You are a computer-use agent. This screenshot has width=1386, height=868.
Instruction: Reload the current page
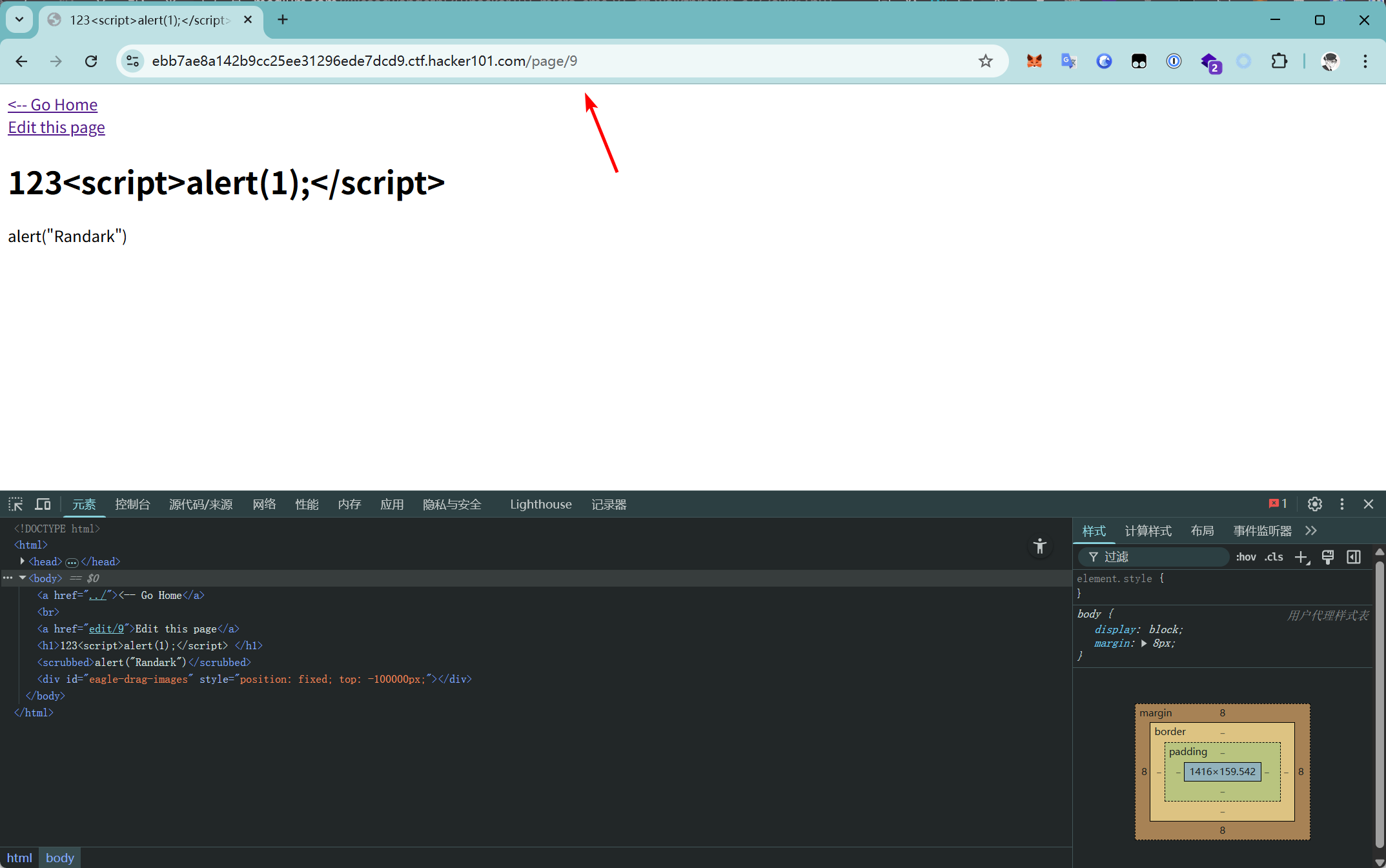(91, 61)
